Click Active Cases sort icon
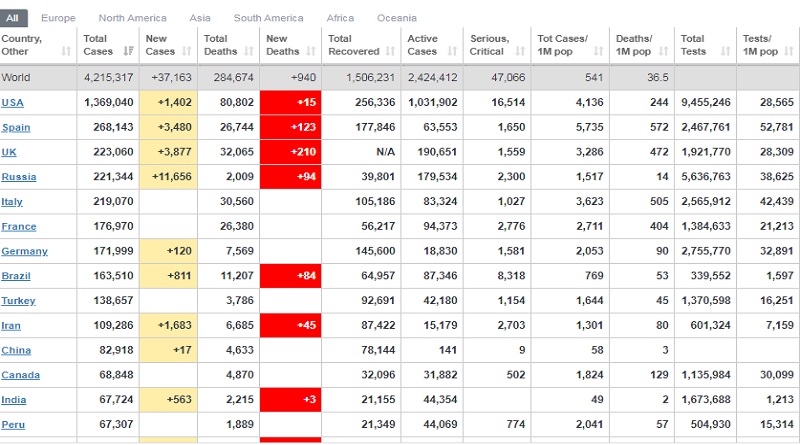Image resolution: width=800 pixels, height=445 pixels. 453,51
